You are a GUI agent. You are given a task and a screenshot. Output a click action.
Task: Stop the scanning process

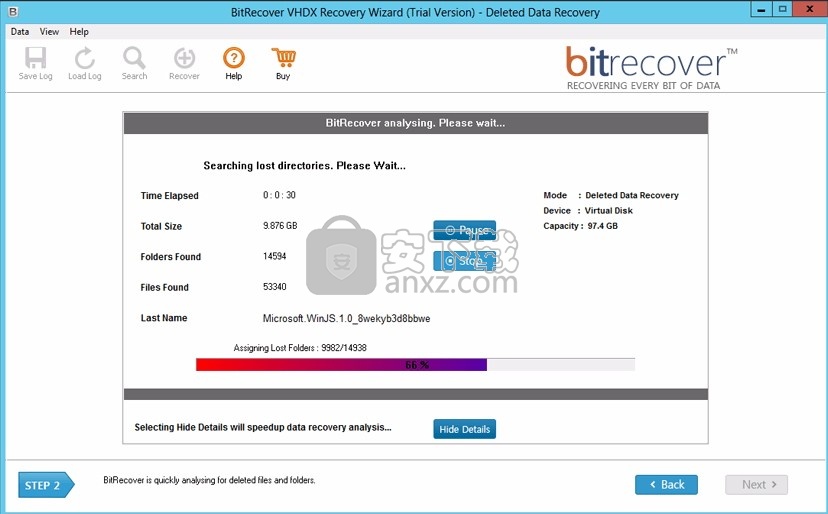[465, 261]
